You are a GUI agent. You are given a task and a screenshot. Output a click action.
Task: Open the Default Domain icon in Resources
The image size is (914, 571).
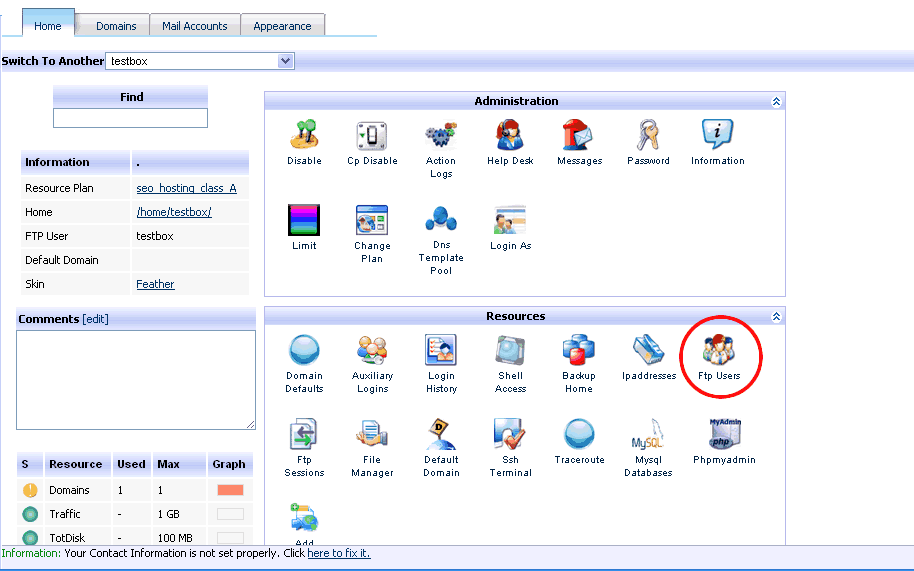click(x=441, y=434)
